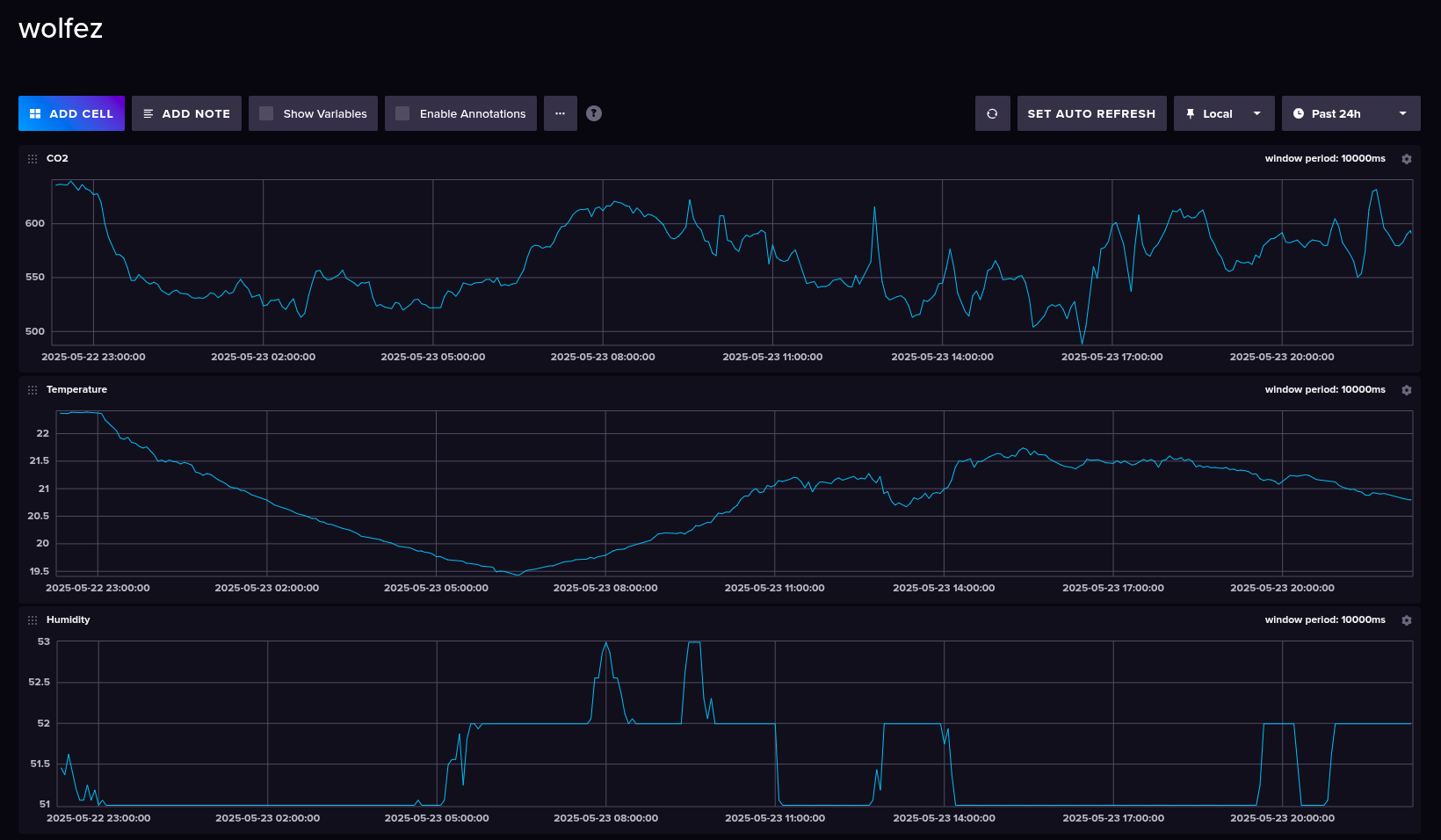The image size is (1441, 840).
Task: Open the Humidity cell settings gear
Action: click(x=1407, y=619)
